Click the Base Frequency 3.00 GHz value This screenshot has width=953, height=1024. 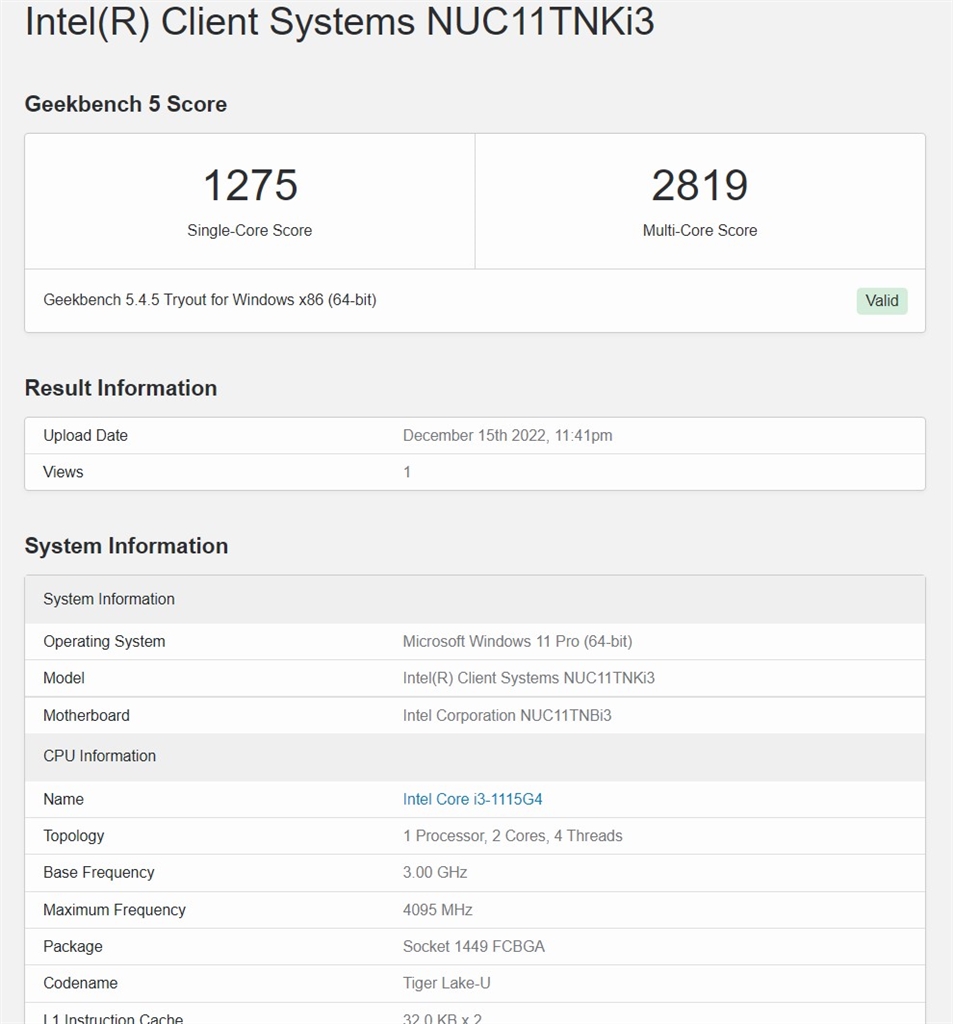tap(435, 873)
